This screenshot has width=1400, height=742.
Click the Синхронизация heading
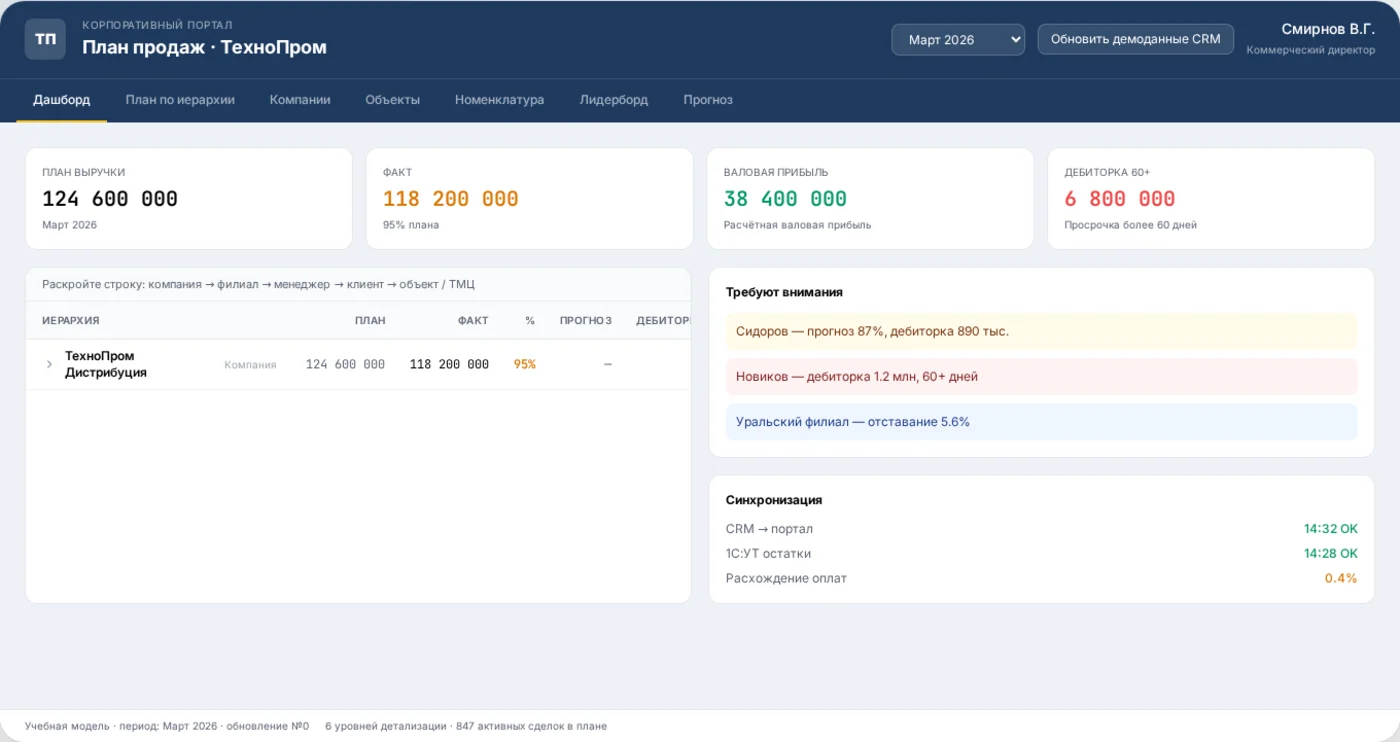click(x=774, y=500)
